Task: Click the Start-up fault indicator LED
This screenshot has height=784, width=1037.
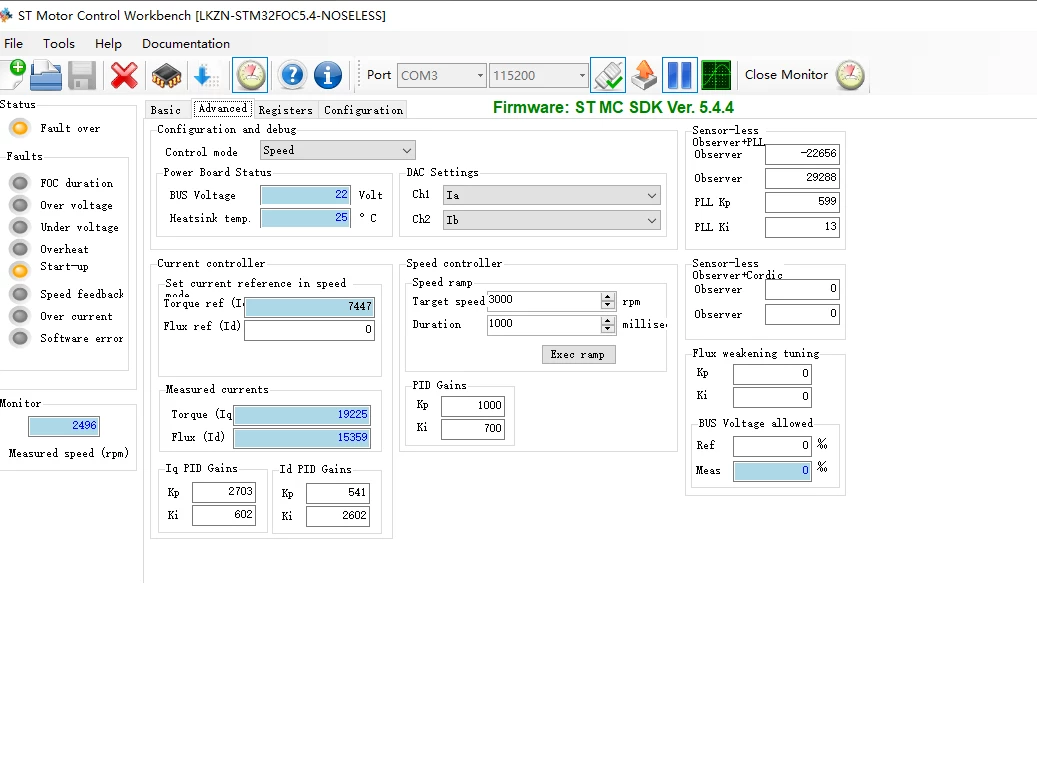Action: 21,271
